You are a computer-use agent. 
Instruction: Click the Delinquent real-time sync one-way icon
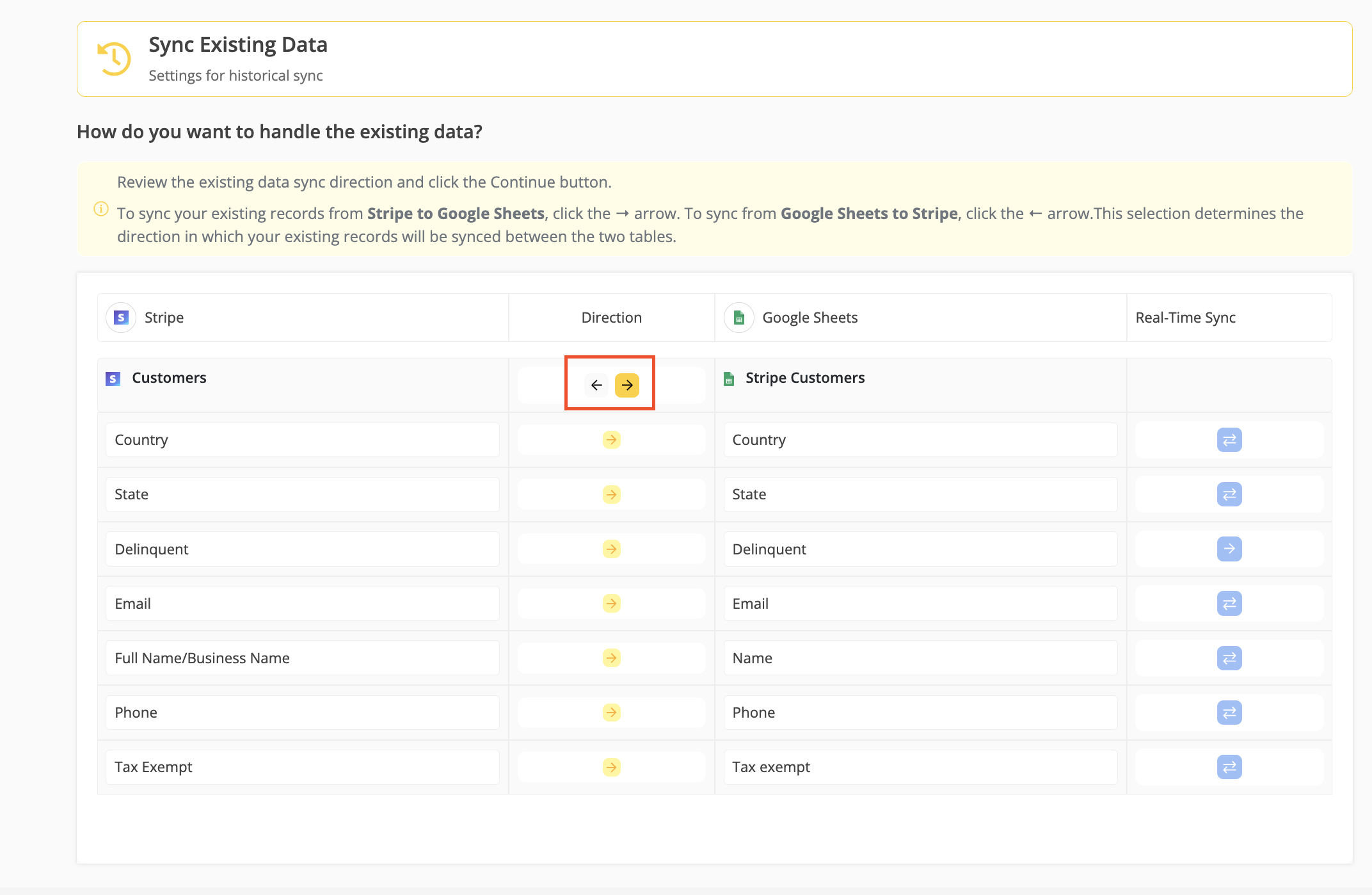(x=1229, y=549)
